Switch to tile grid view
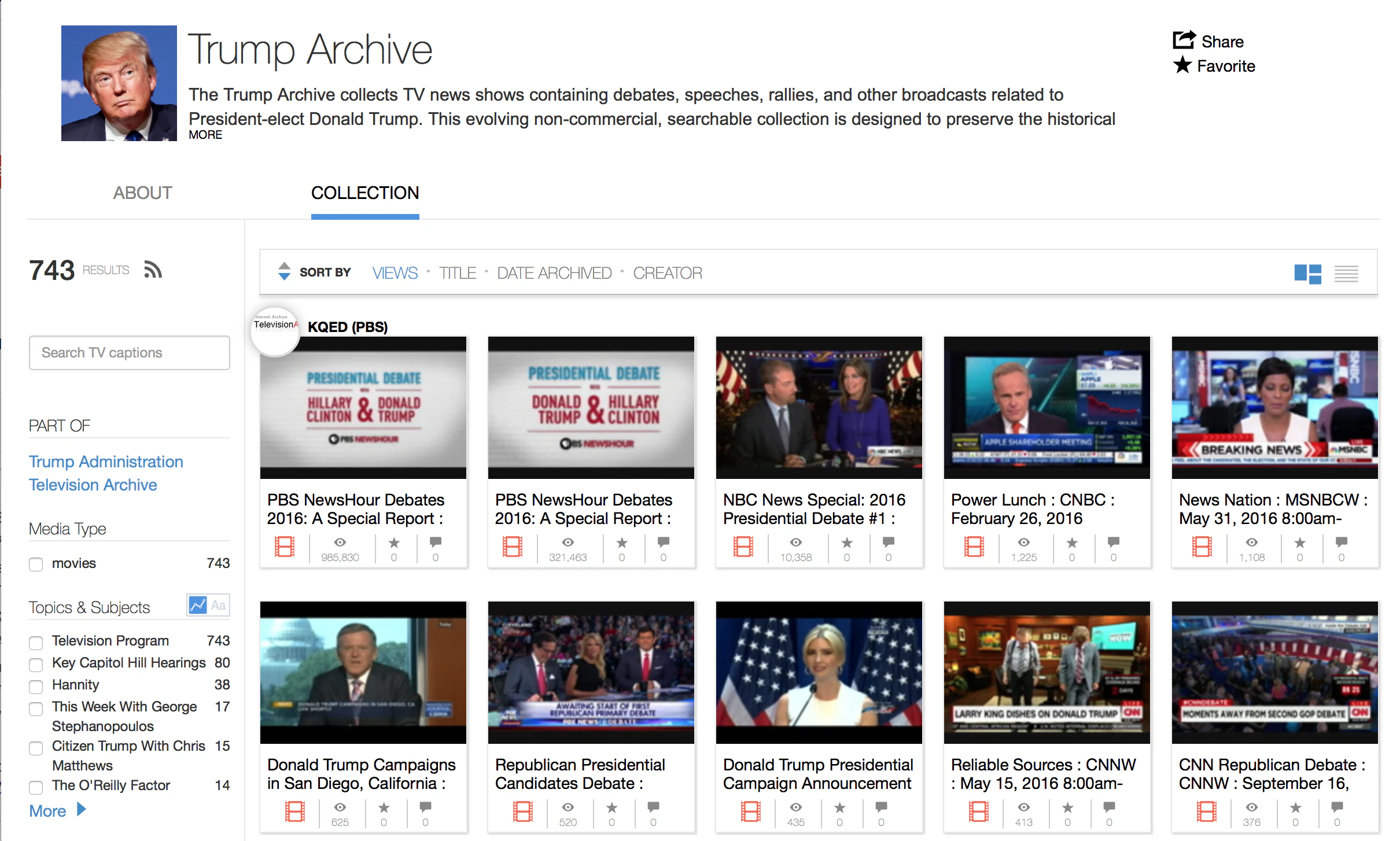Image resolution: width=1400 pixels, height=841 pixels. tap(1307, 274)
